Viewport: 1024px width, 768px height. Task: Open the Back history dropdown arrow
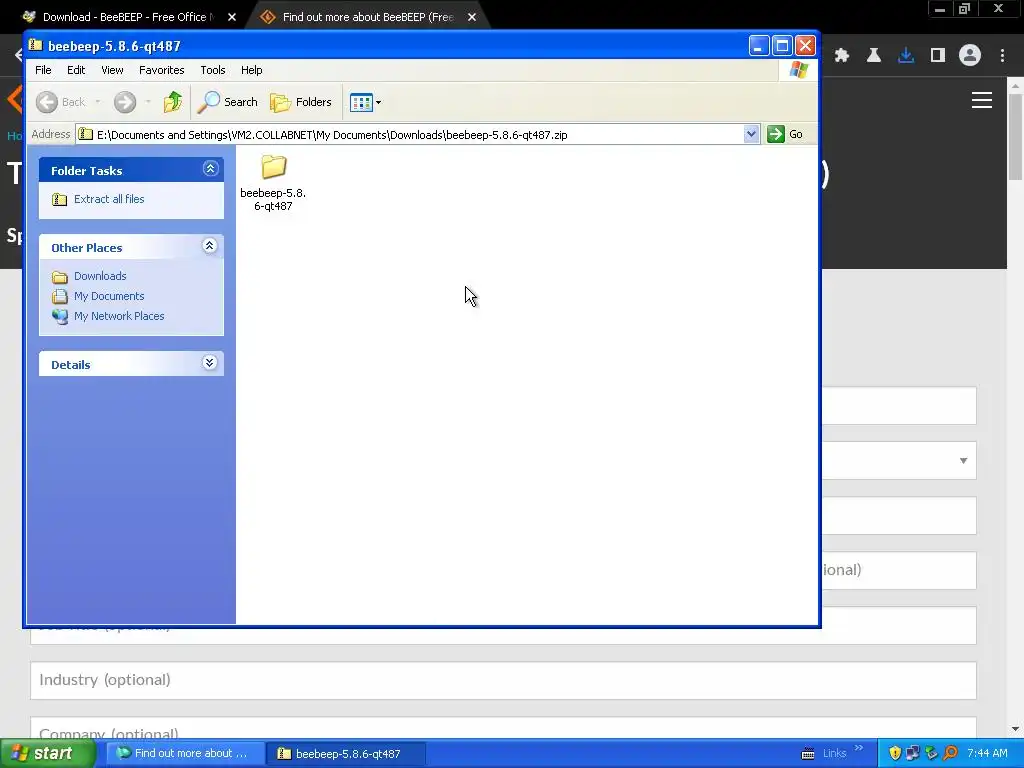tap(98, 102)
